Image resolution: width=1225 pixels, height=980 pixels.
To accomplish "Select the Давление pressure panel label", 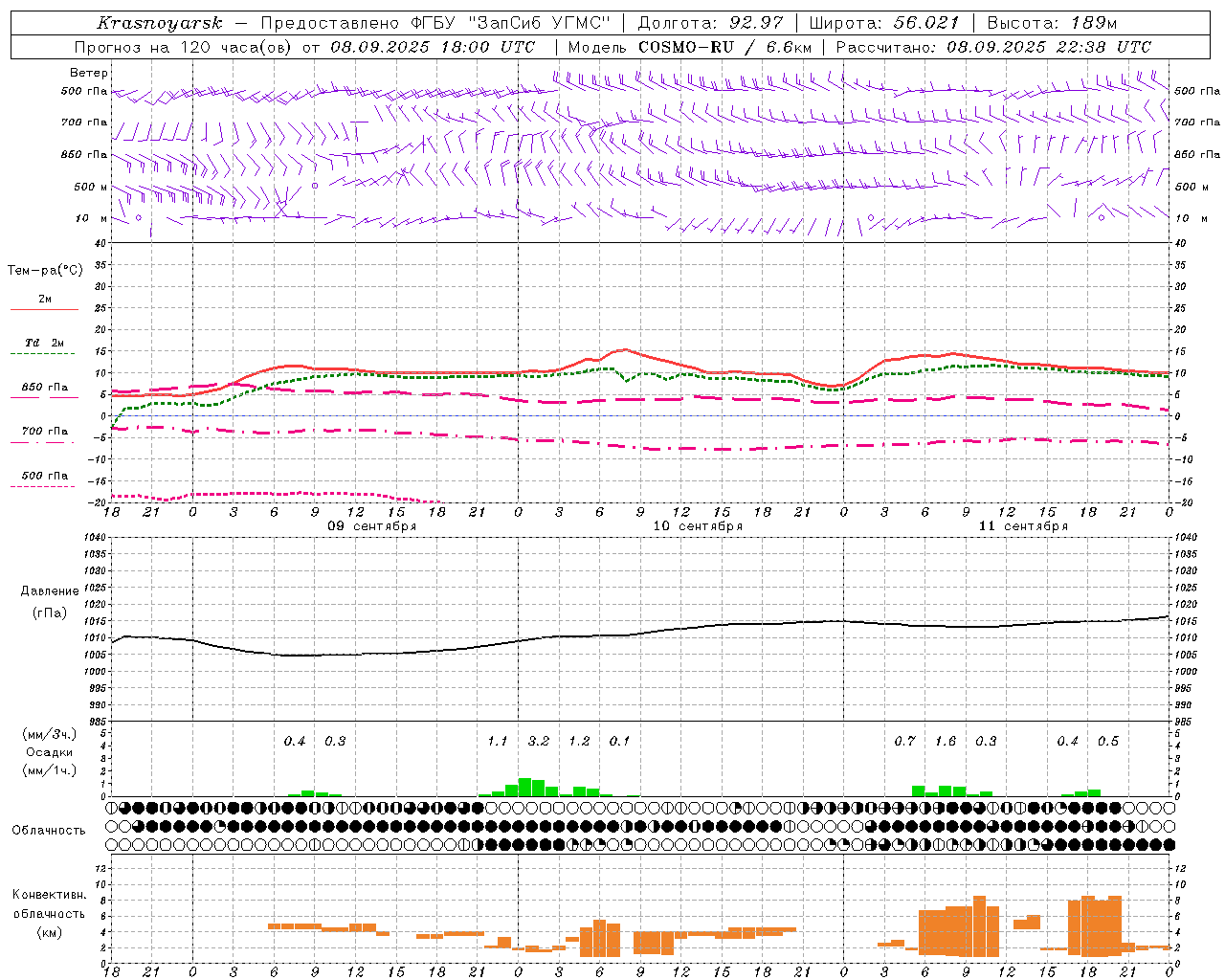I will pyautogui.click(x=50, y=591).
